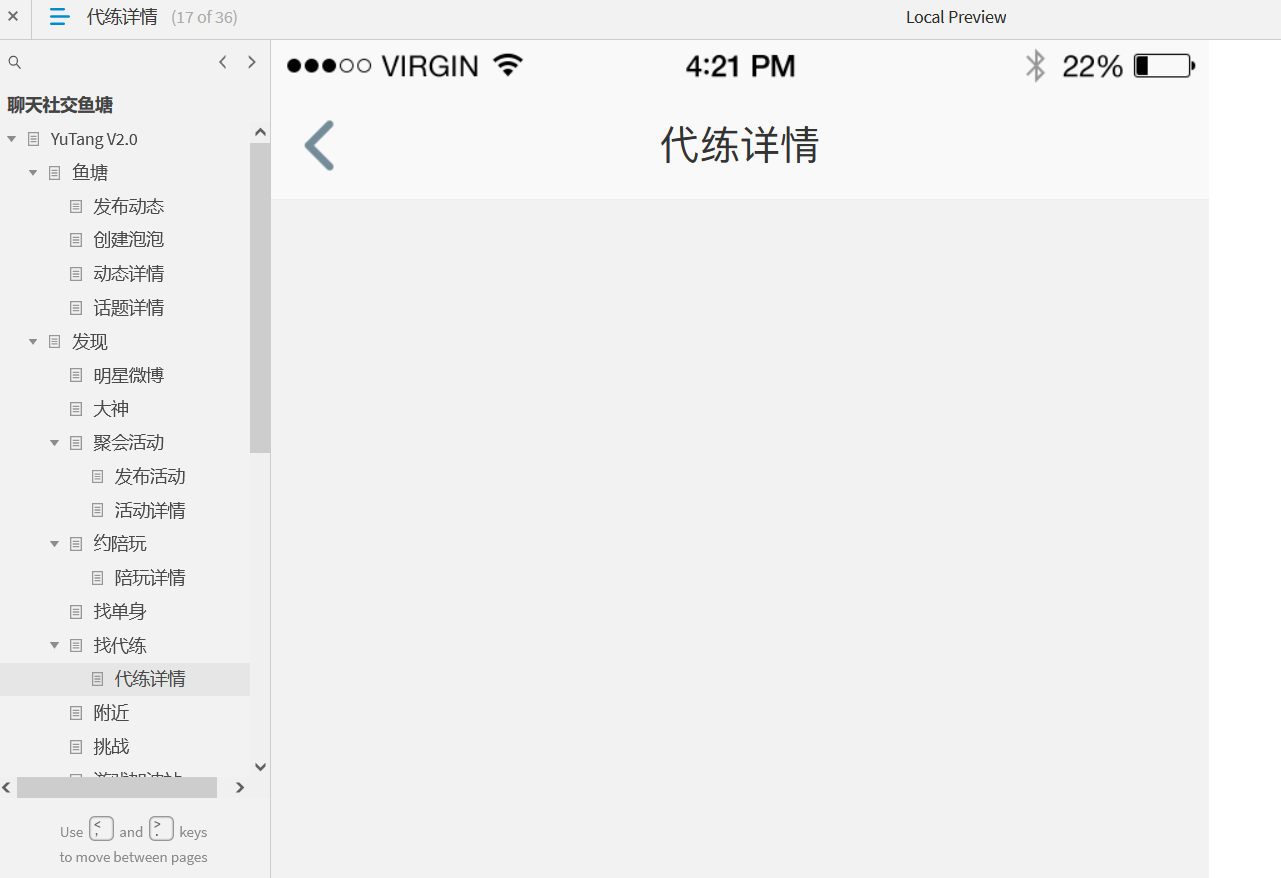Go to next page with right arrow icon

coord(251,62)
